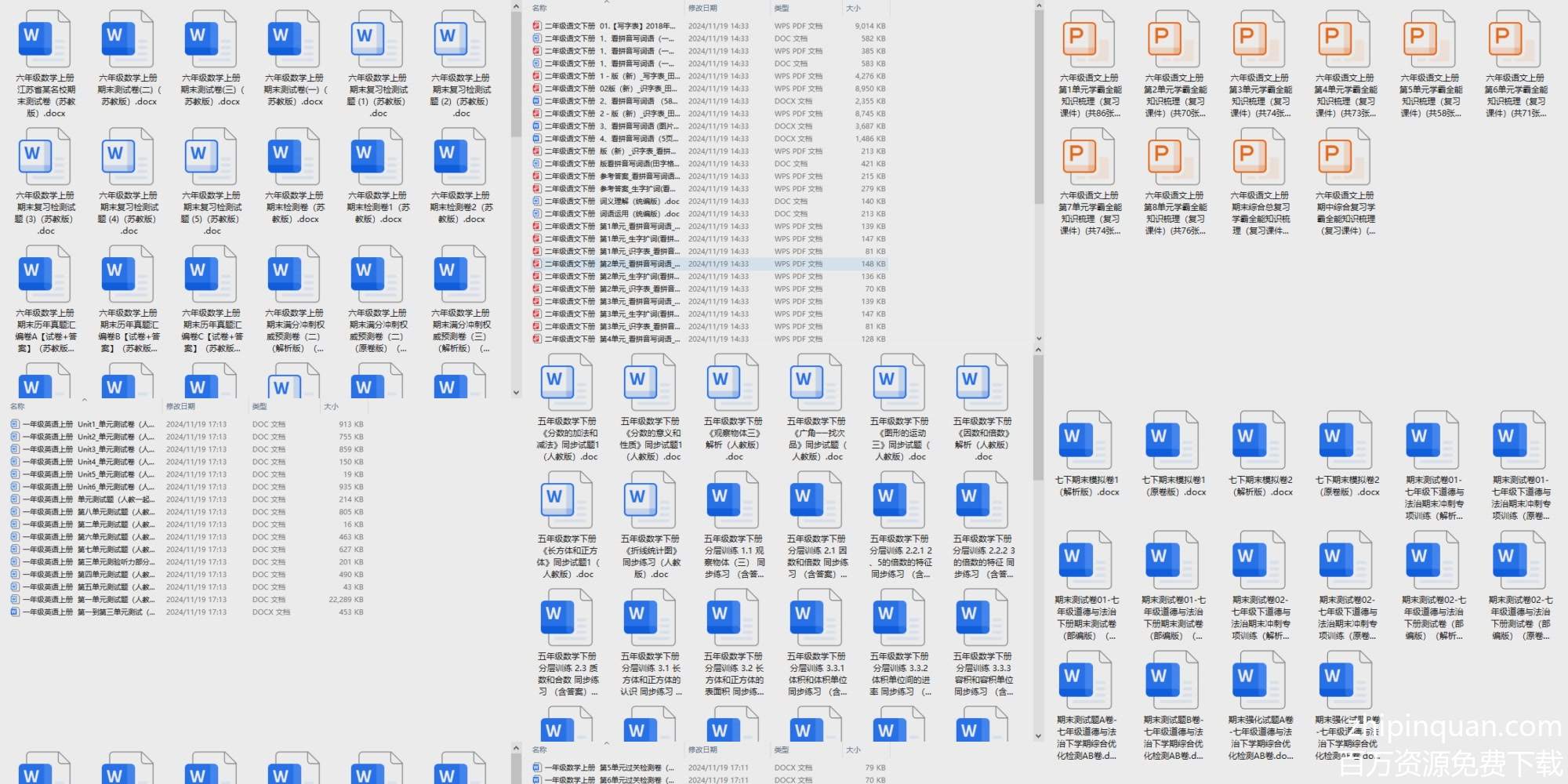Select 期末测试题B卷 七年级道德与法治 Word file

1173,681
